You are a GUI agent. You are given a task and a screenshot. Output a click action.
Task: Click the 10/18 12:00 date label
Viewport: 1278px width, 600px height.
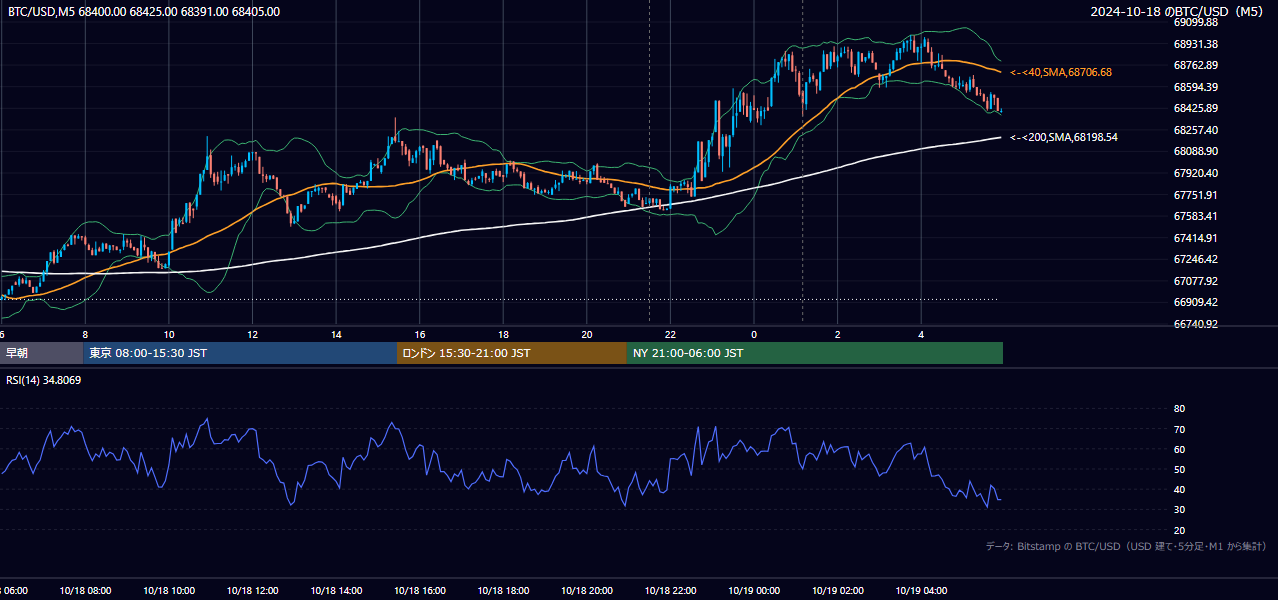click(253, 591)
